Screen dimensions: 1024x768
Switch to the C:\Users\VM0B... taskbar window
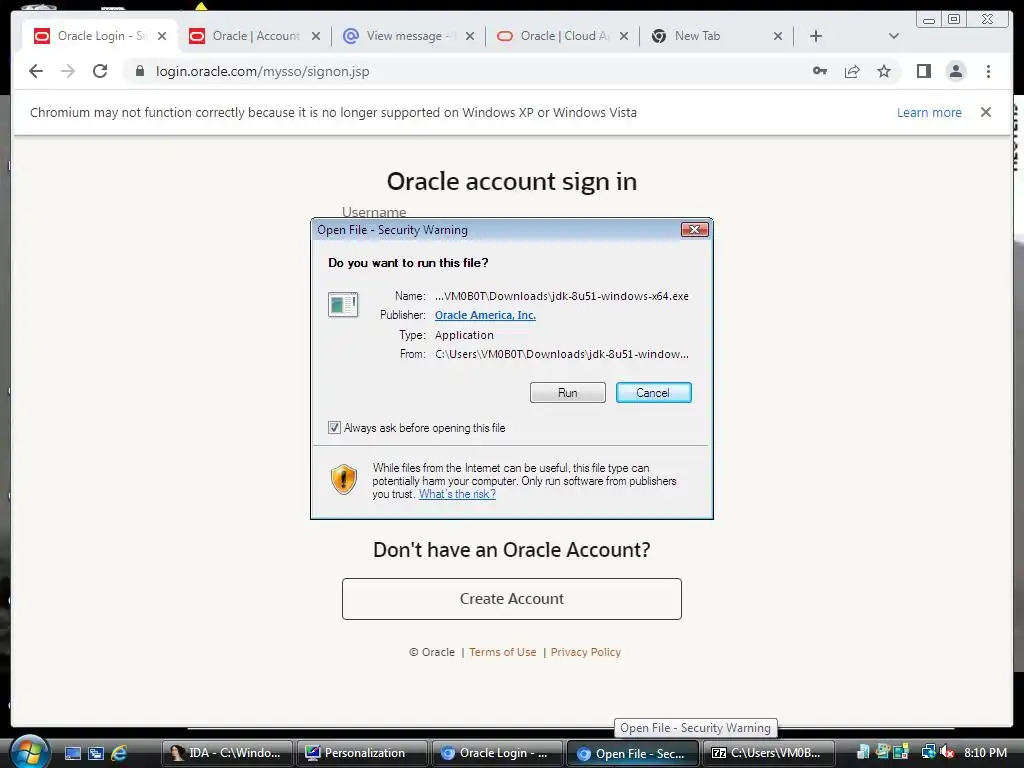point(768,753)
